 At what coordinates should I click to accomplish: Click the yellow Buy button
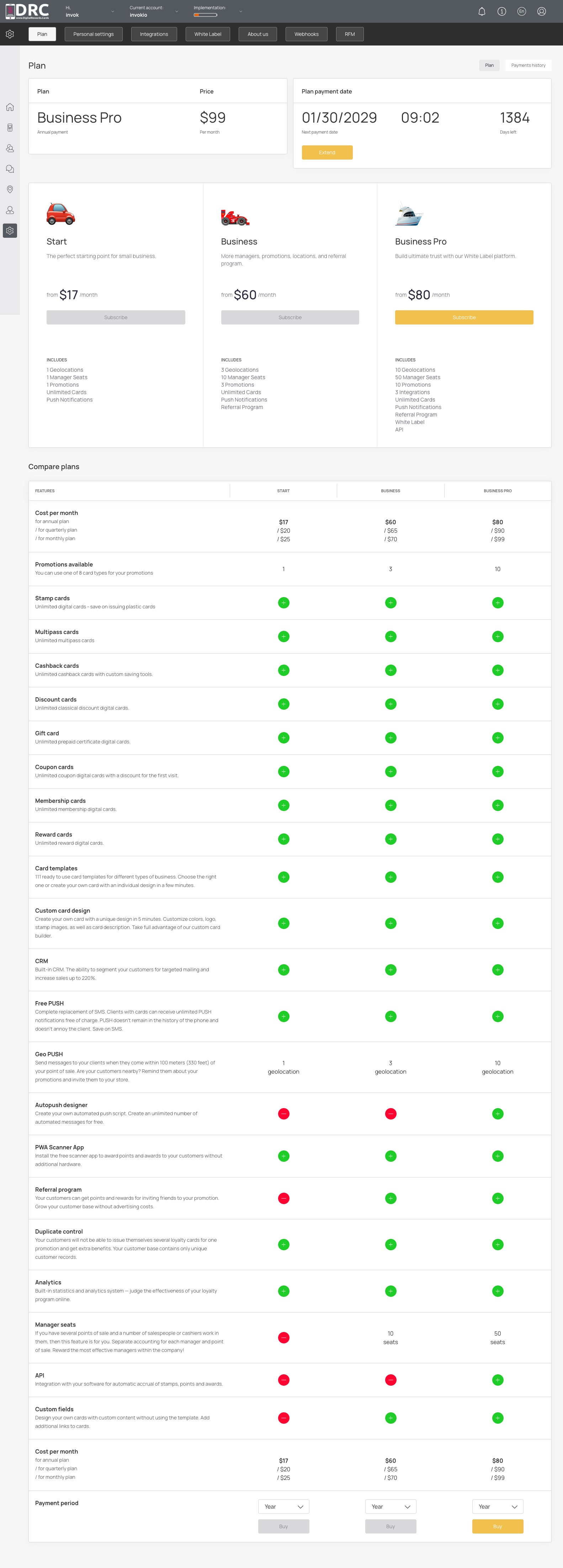coord(497,1527)
